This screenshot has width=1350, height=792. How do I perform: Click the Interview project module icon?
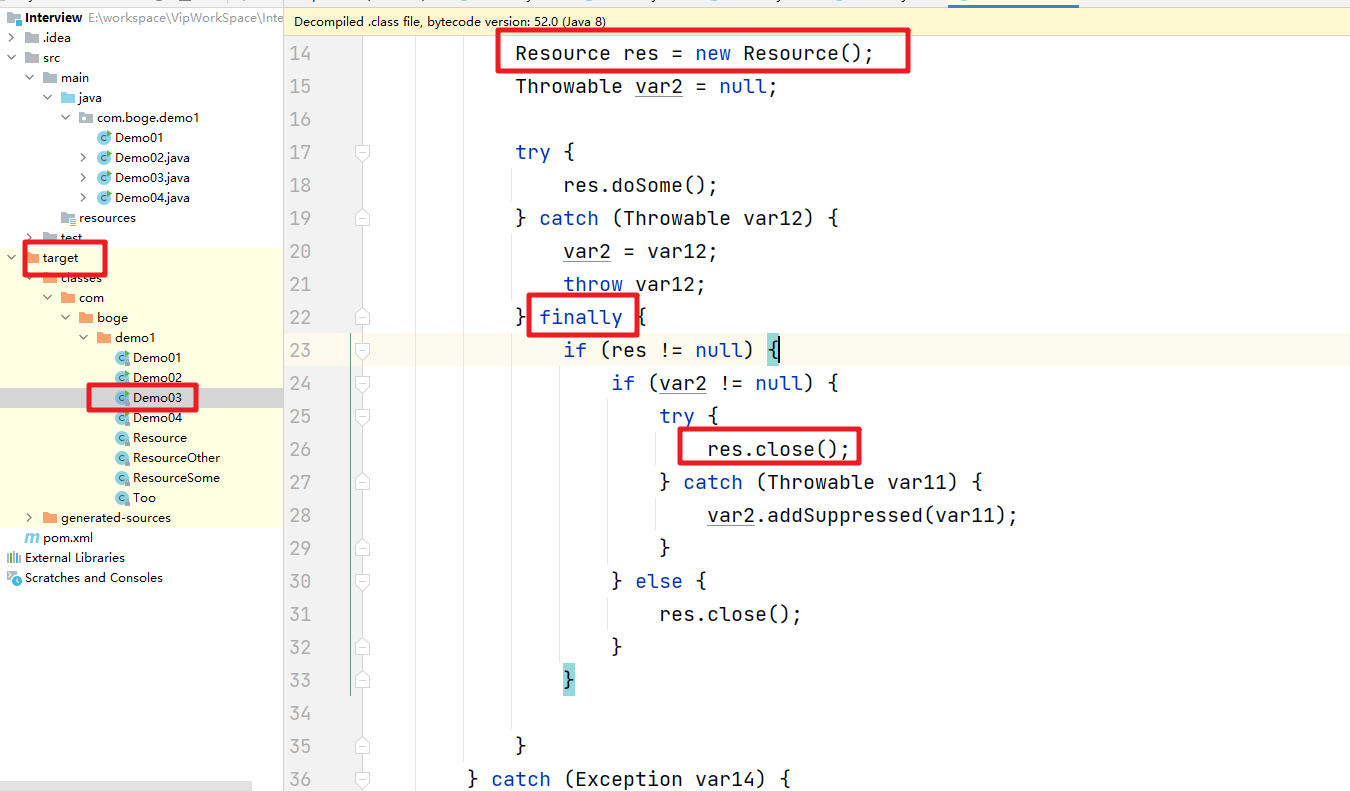14,18
